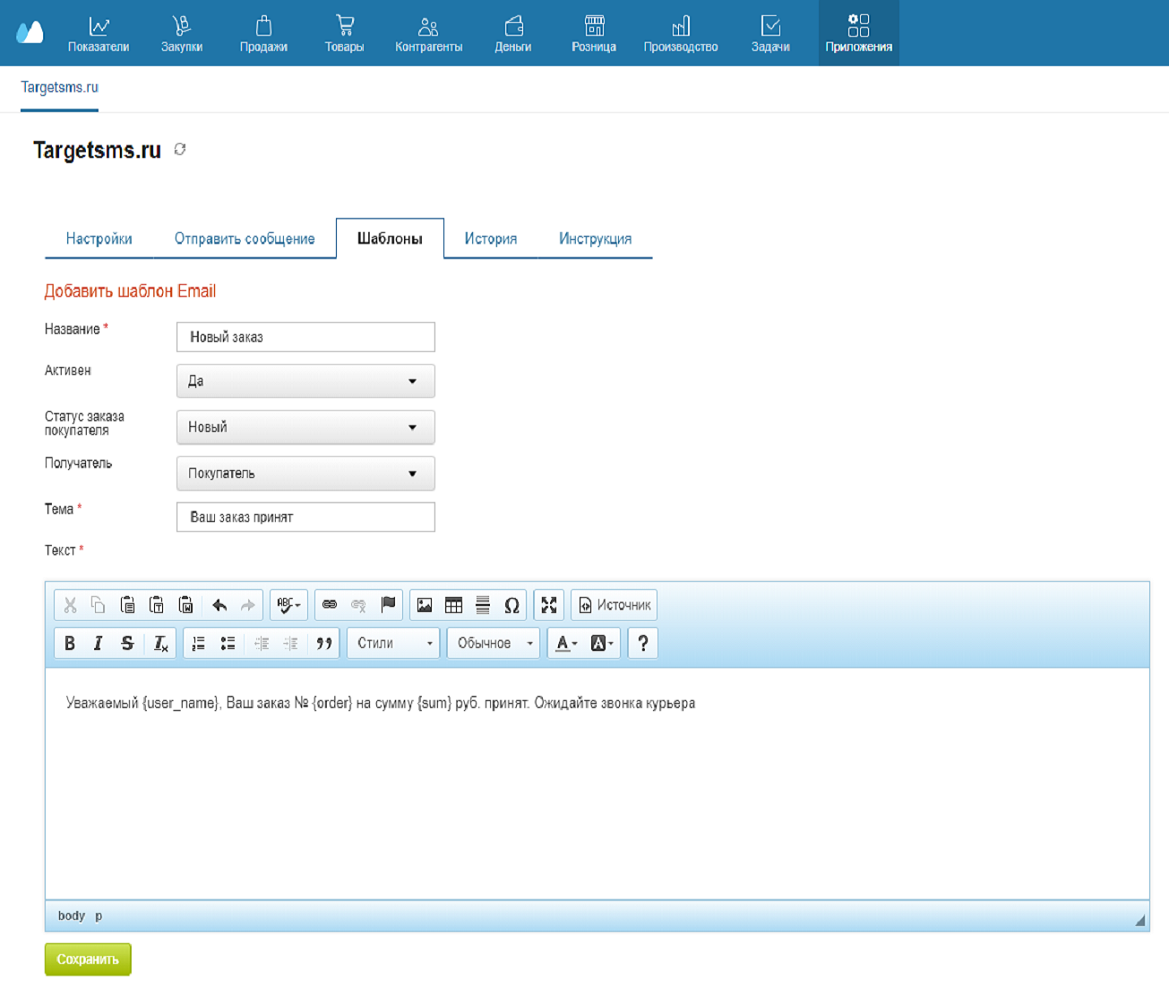1169x986 pixels.
Task: Switch to the Отправить сообщение tab
Action: click(245, 238)
